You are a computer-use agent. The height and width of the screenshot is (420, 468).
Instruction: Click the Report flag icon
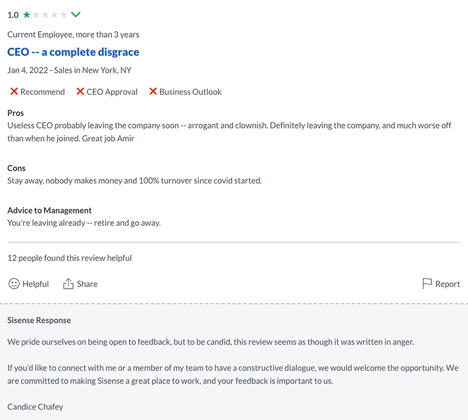coord(427,284)
